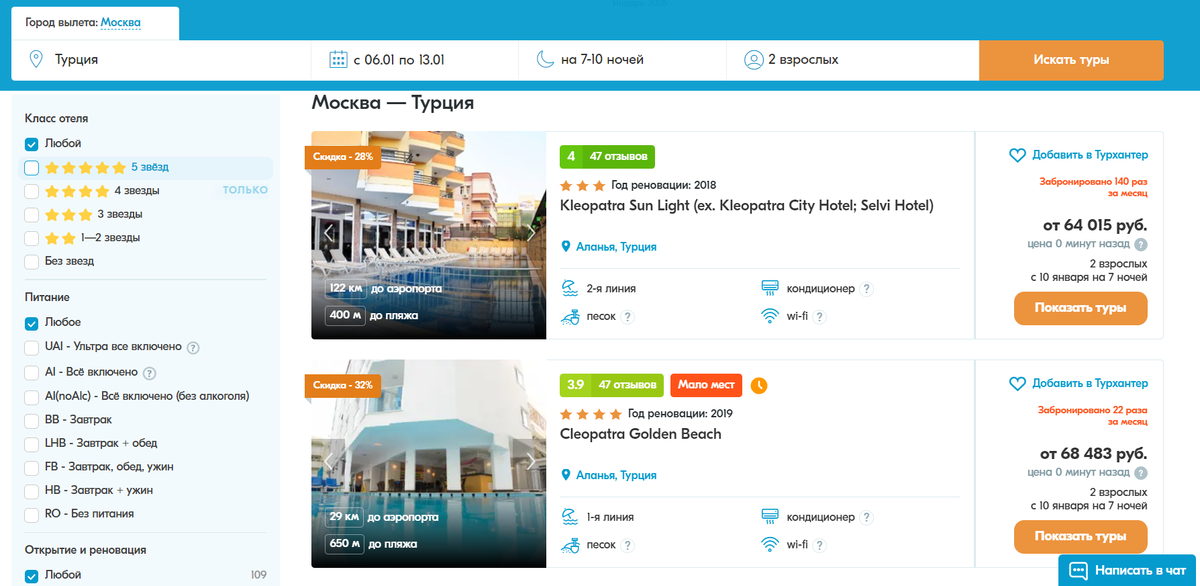Click the person icon for travelers
Screen dimensions: 1200x586
click(x=753, y=59)
